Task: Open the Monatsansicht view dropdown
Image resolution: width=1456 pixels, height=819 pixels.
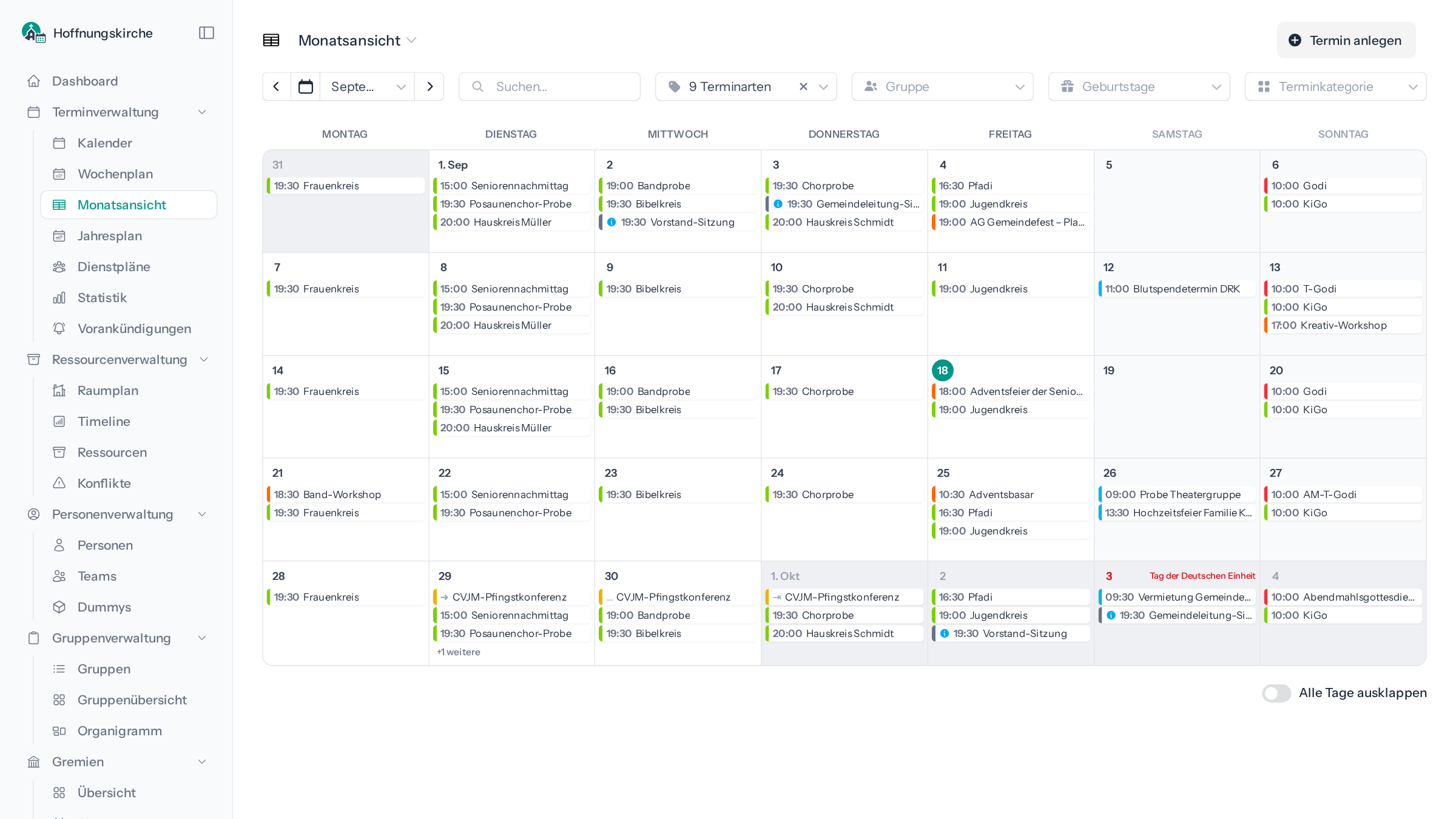Action: point(357,41)
